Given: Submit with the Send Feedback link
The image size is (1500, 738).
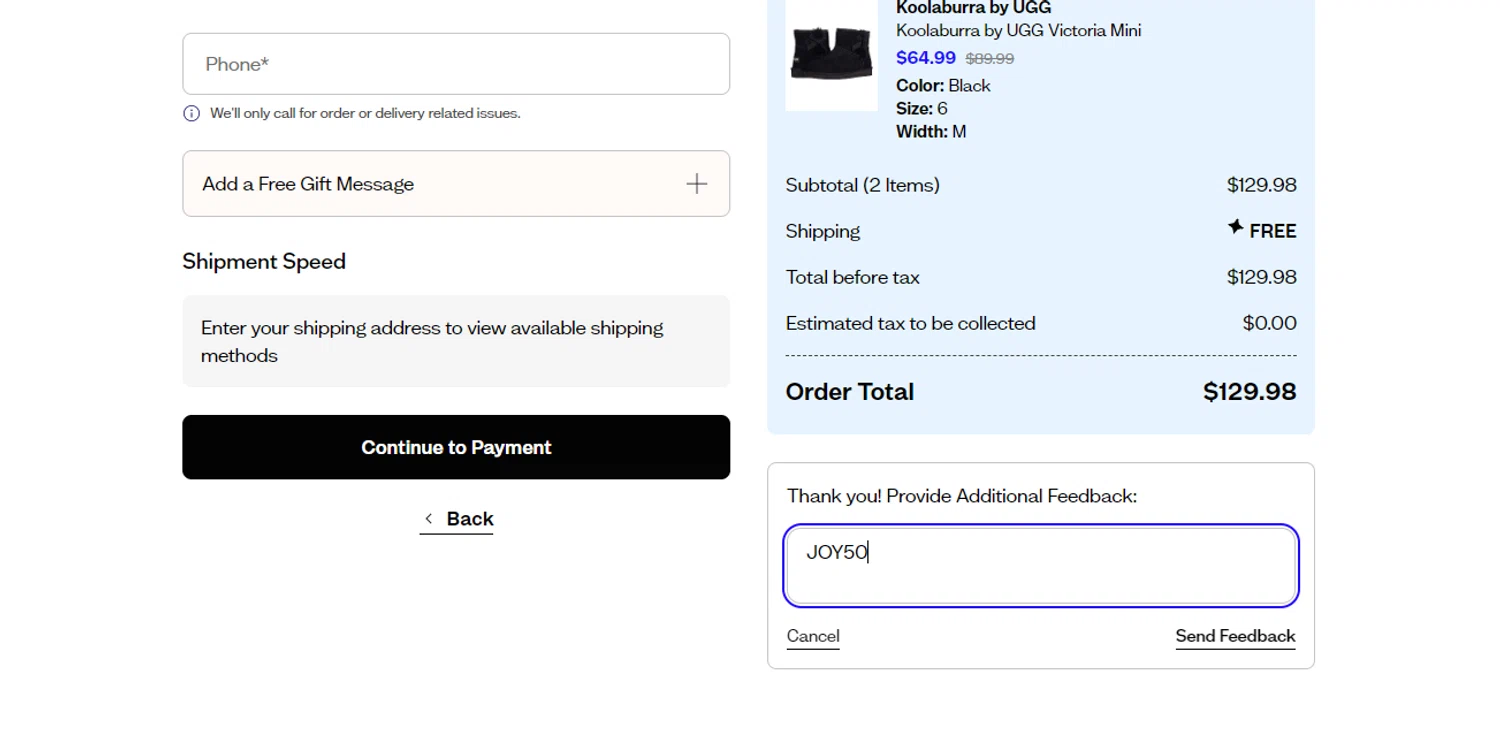Looking at the screenshot, I should pyautogui.click(x=1235, y=636).
